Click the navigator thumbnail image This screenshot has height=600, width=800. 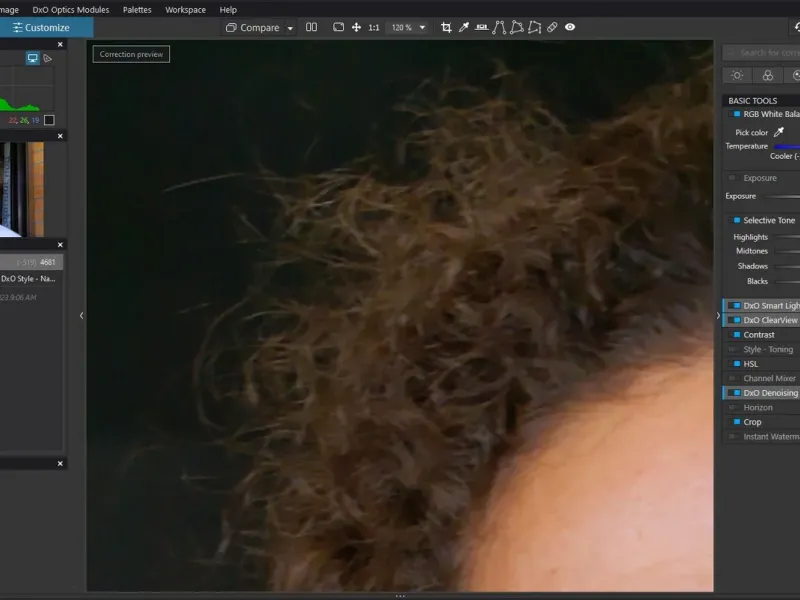[22, 189]
